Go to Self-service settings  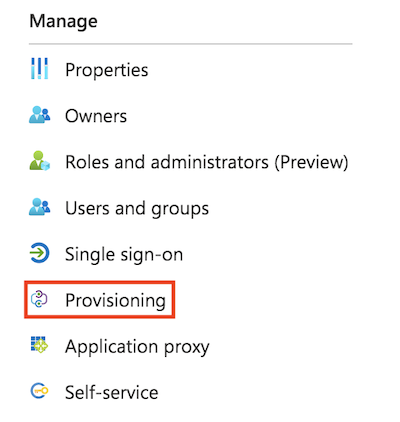coord(112,392)
